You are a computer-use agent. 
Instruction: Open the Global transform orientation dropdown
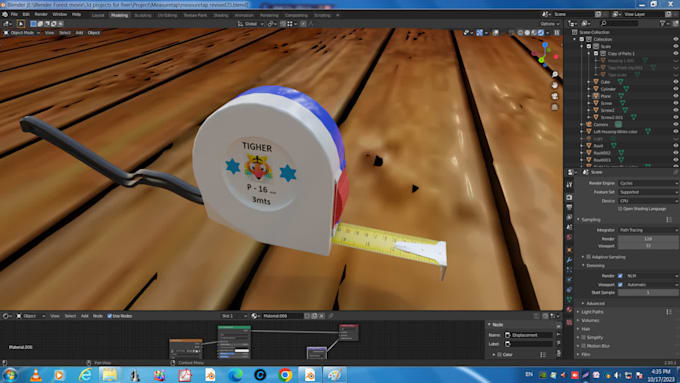tap(251, 24)
